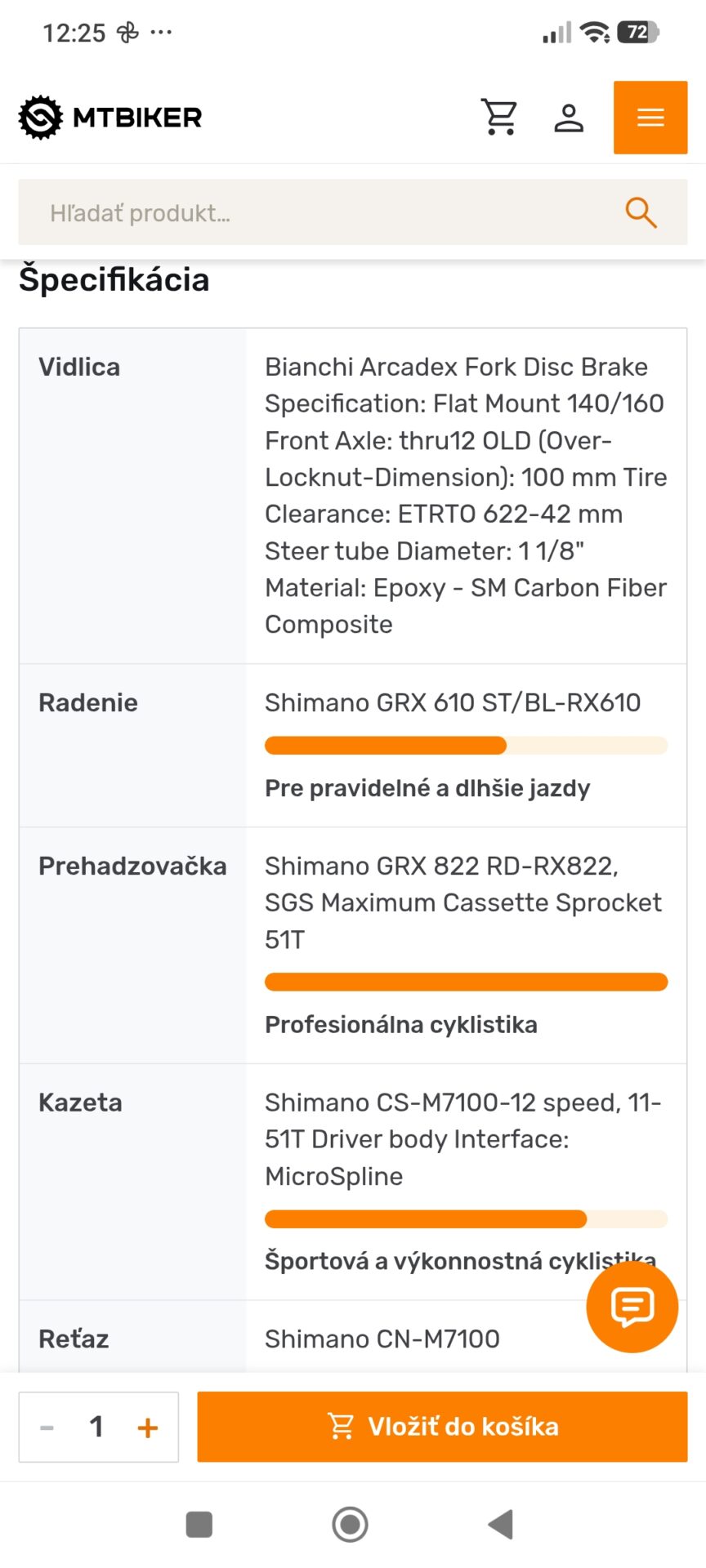Tap the Kazeta rating progress bar
Viewport: 706px width, 1568px height.
pyautogui.click(x=466, y=1218)
